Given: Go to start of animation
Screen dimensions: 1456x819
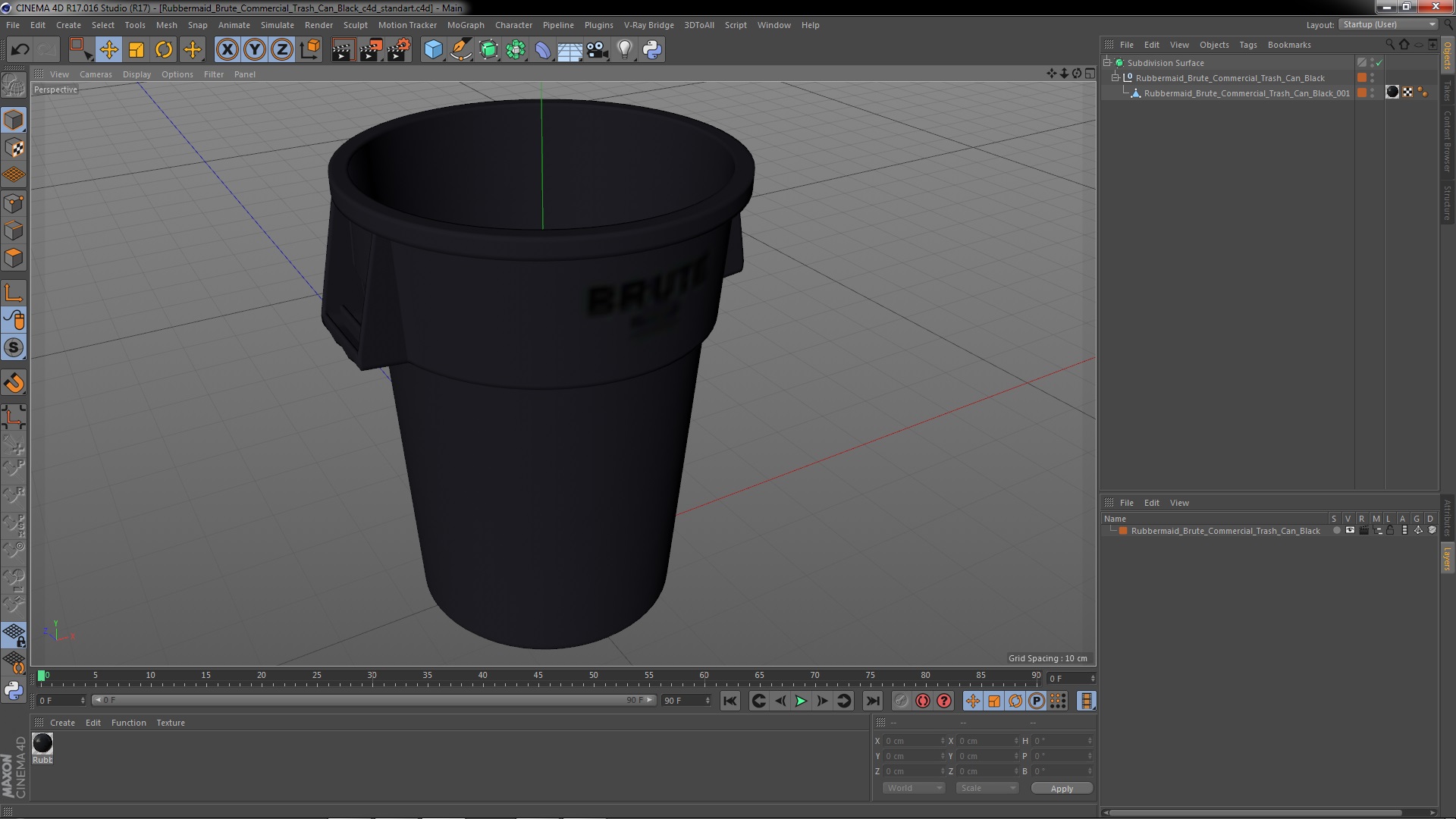Looking at the screenshot, I should click(x=730, y=701).
